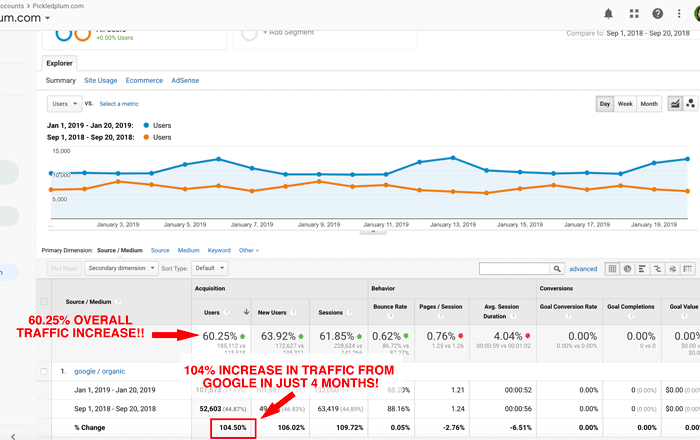Open the Ecommerce metric group
Viewport: 700px width, 440px height.
(x=144, y=80)
